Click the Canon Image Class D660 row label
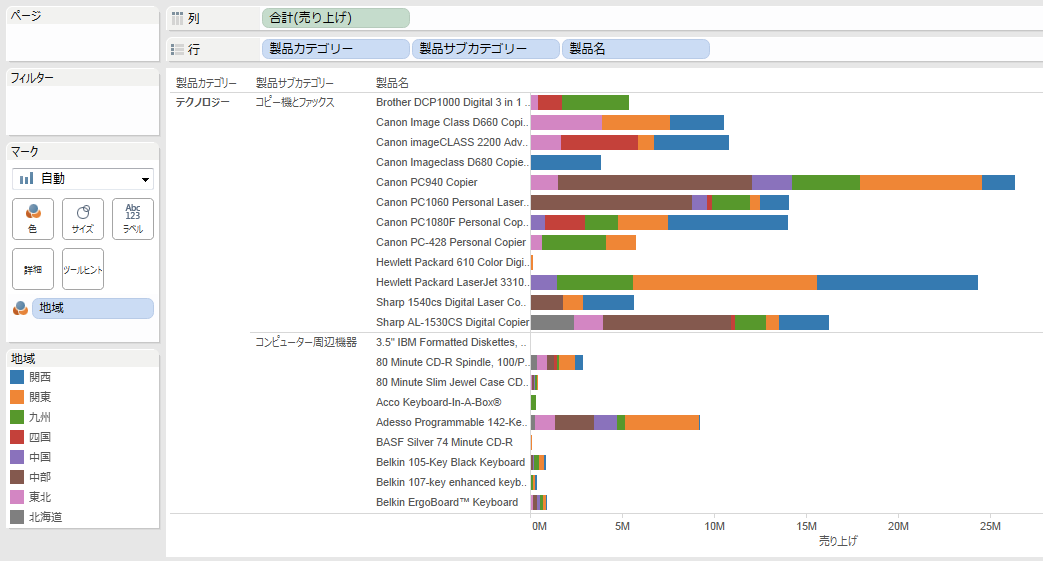Screen dimensions: 1043x561 coord(452,122)
